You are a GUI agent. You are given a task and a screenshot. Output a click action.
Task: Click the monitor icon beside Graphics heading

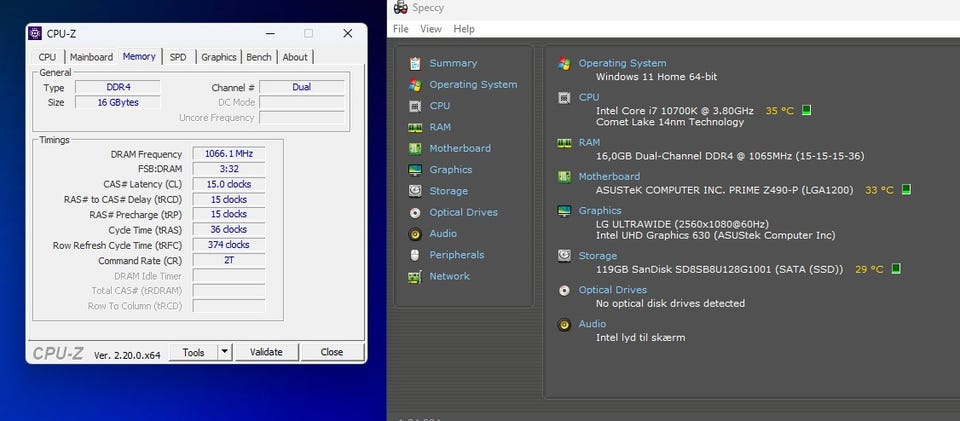point(564,211)
